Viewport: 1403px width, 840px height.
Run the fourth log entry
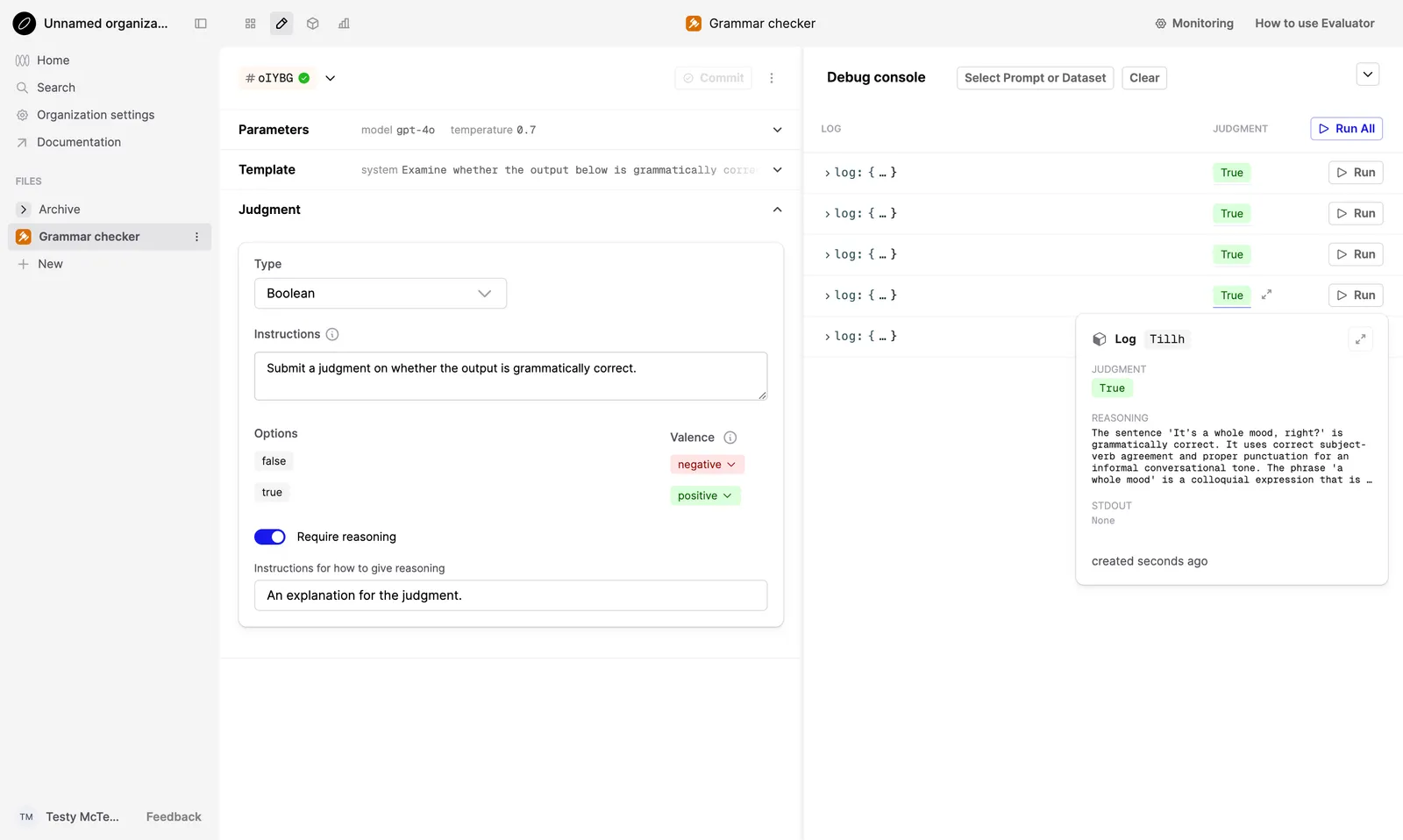[x=1356, y=295]
